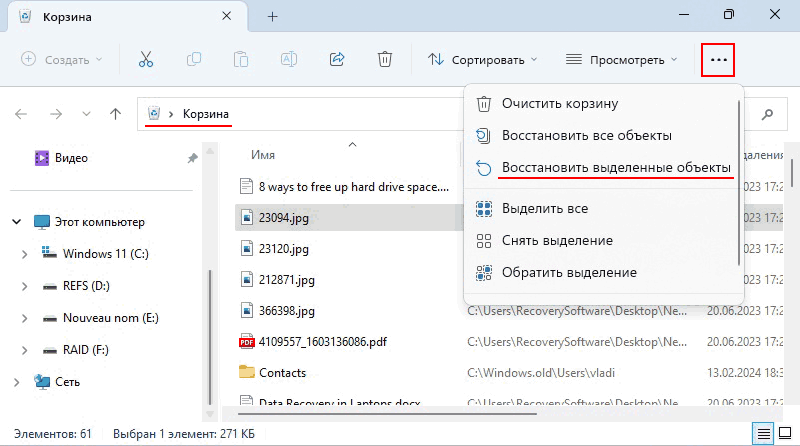
Task: Open a new tab with plus button
Action: pyautogui.click(x=272, y=17)
